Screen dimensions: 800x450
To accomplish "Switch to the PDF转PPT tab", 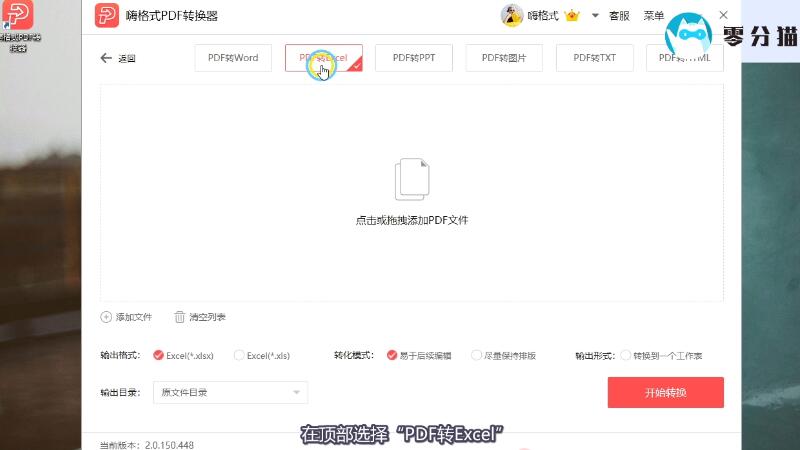I will (414, 58).
